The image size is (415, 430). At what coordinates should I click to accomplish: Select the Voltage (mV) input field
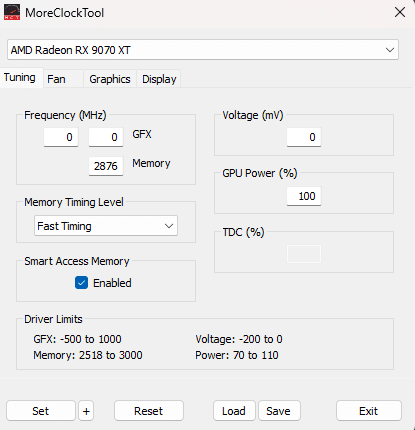coord(304,137)
